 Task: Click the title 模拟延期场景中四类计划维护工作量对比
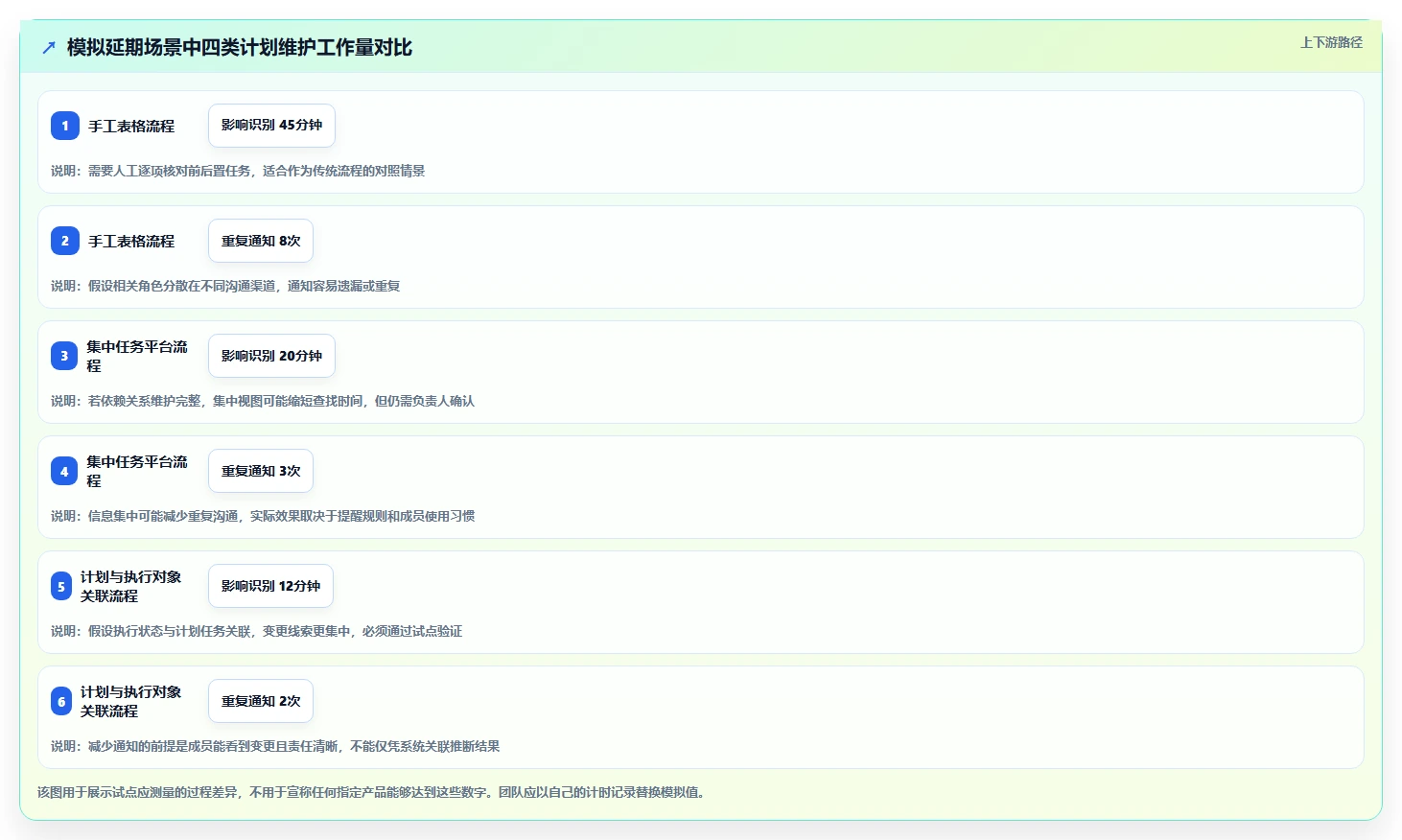[x=240, y=47]
